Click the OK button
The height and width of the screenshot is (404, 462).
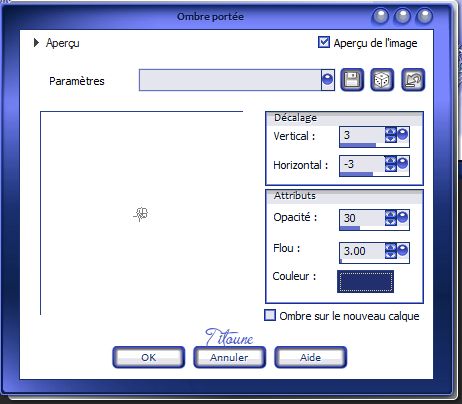pos(149,357)
